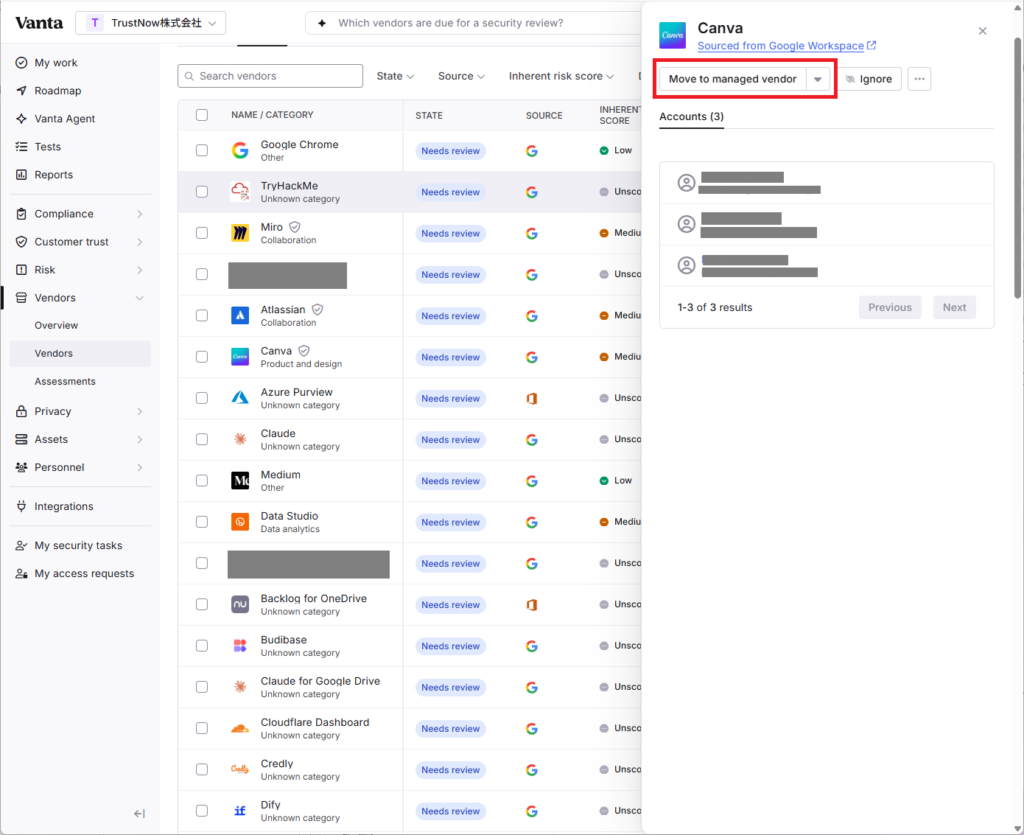
Task: Select the Canva vendor row checkbox
Action: [x=202, y=356]
